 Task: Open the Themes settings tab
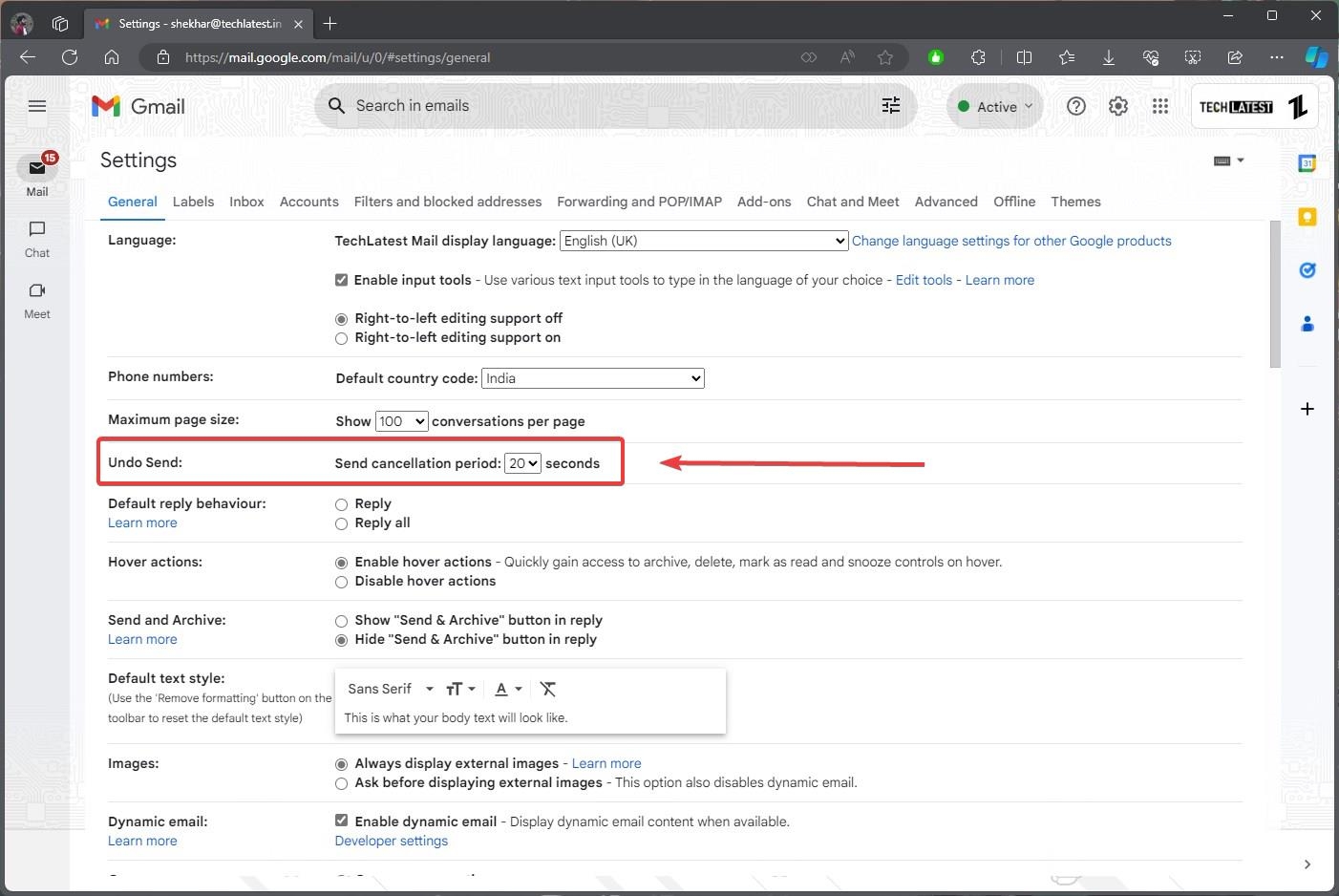pos(1075,202)
